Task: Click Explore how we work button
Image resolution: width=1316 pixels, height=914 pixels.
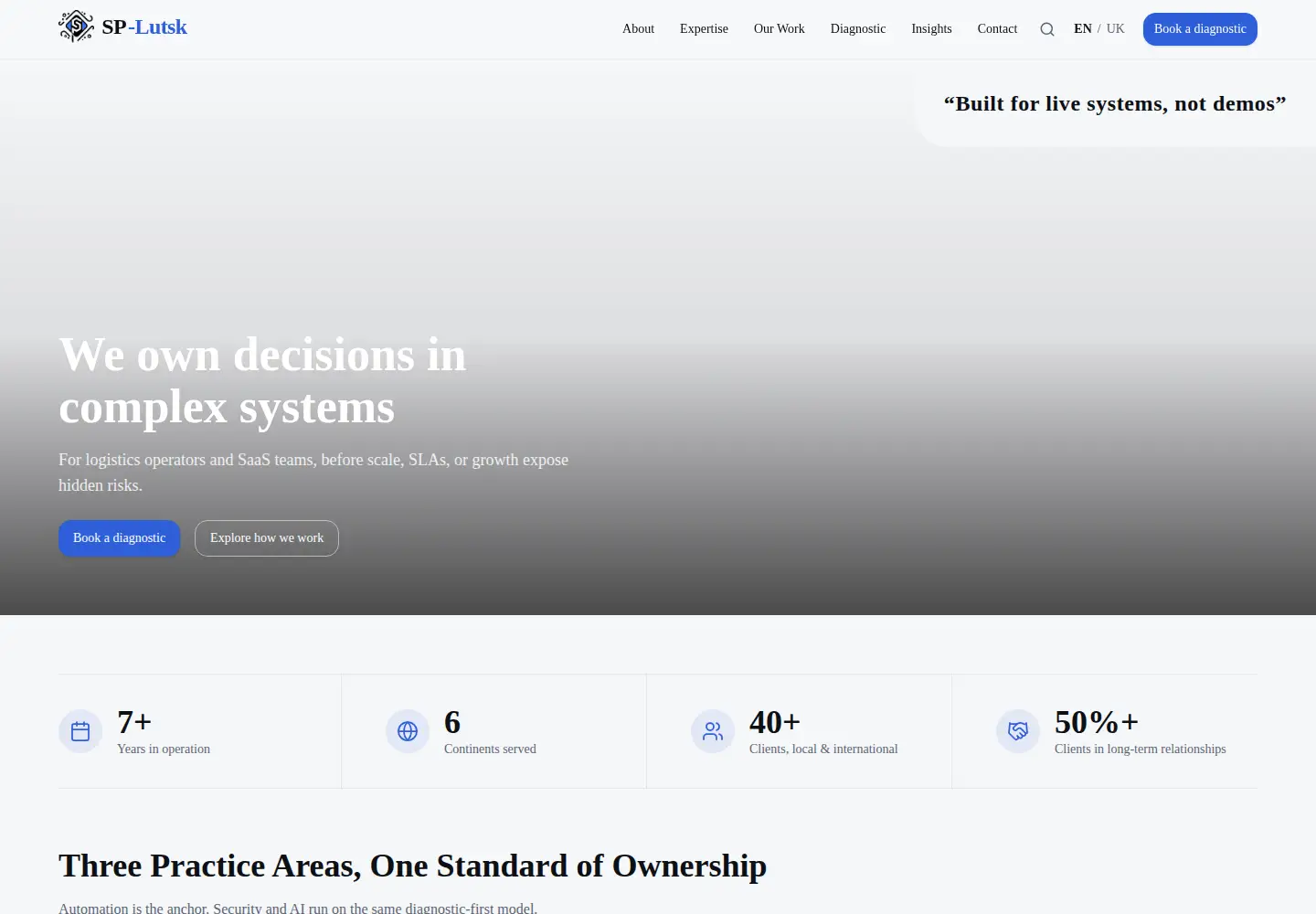Action: (267, 538)
